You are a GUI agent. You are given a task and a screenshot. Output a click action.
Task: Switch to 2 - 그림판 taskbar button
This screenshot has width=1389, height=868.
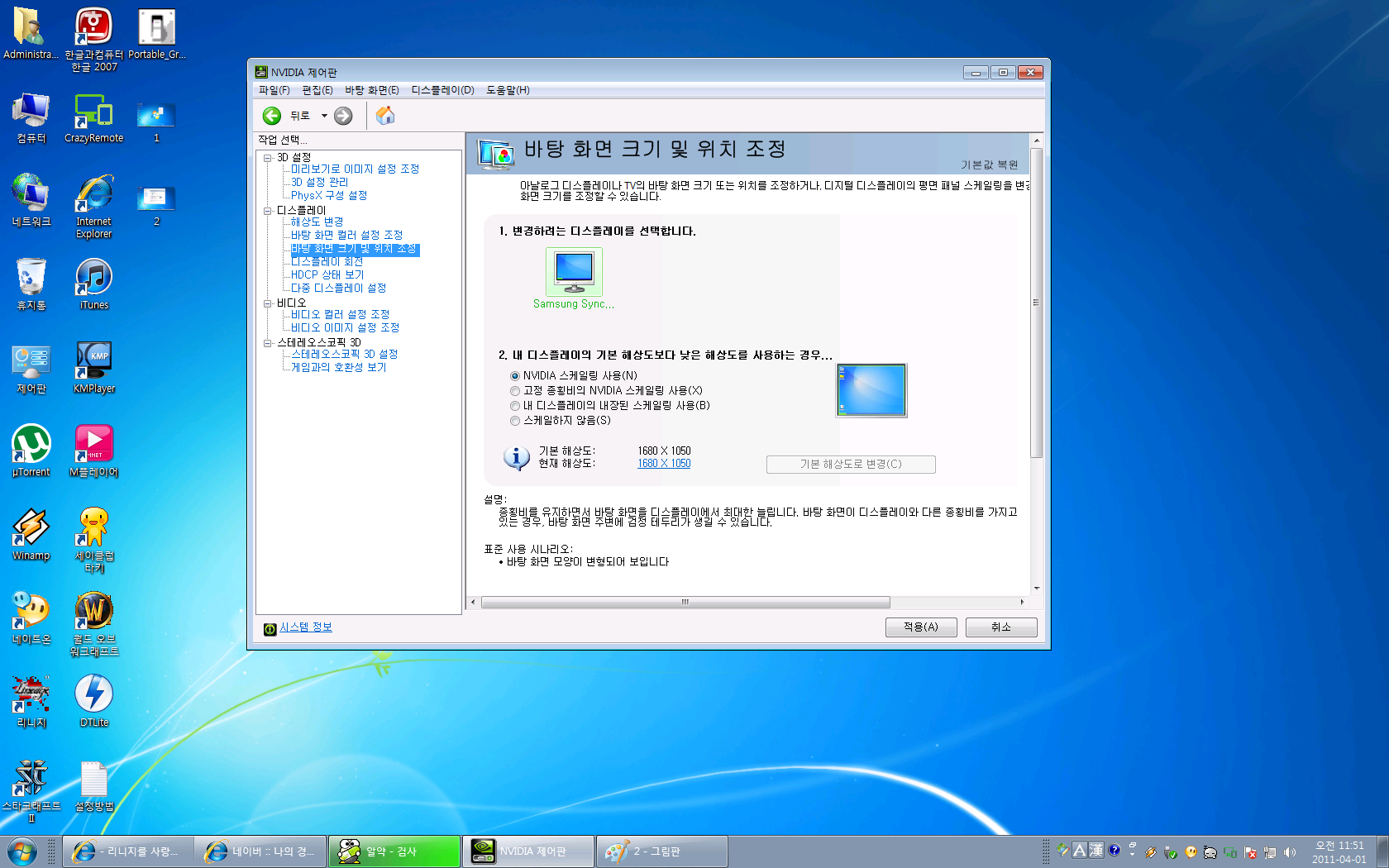pyautogui.click(x=661, y=851)
